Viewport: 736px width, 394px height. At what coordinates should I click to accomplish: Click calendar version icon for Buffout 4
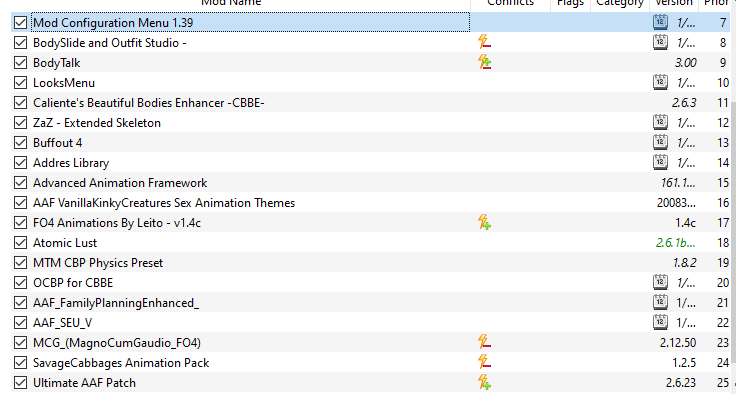[x=660, y=142]
